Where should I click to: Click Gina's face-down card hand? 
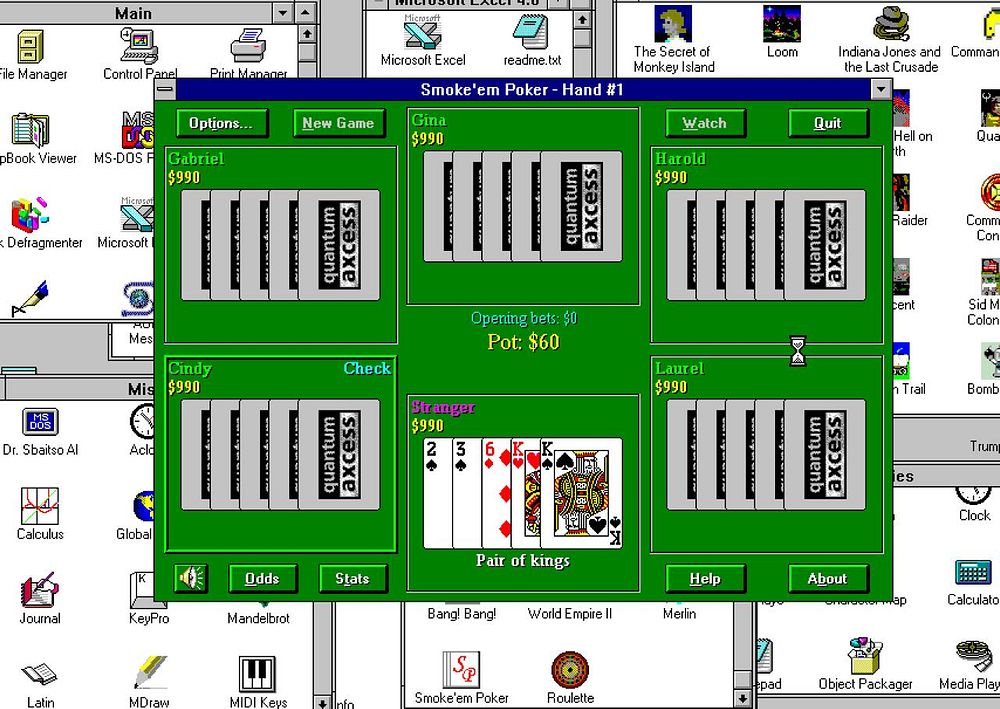(522, 207)
